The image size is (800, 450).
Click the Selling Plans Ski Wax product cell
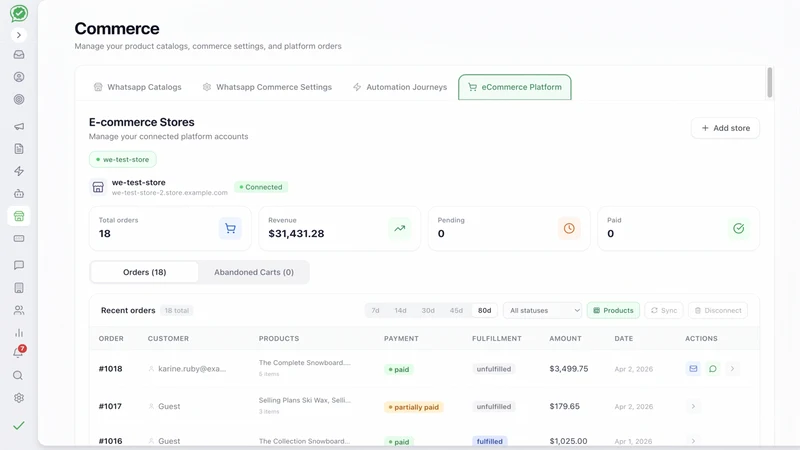click(305, 405)
